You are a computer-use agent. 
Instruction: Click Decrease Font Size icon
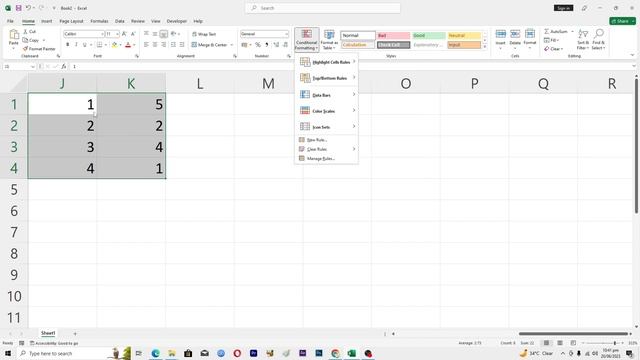point(133,34)
